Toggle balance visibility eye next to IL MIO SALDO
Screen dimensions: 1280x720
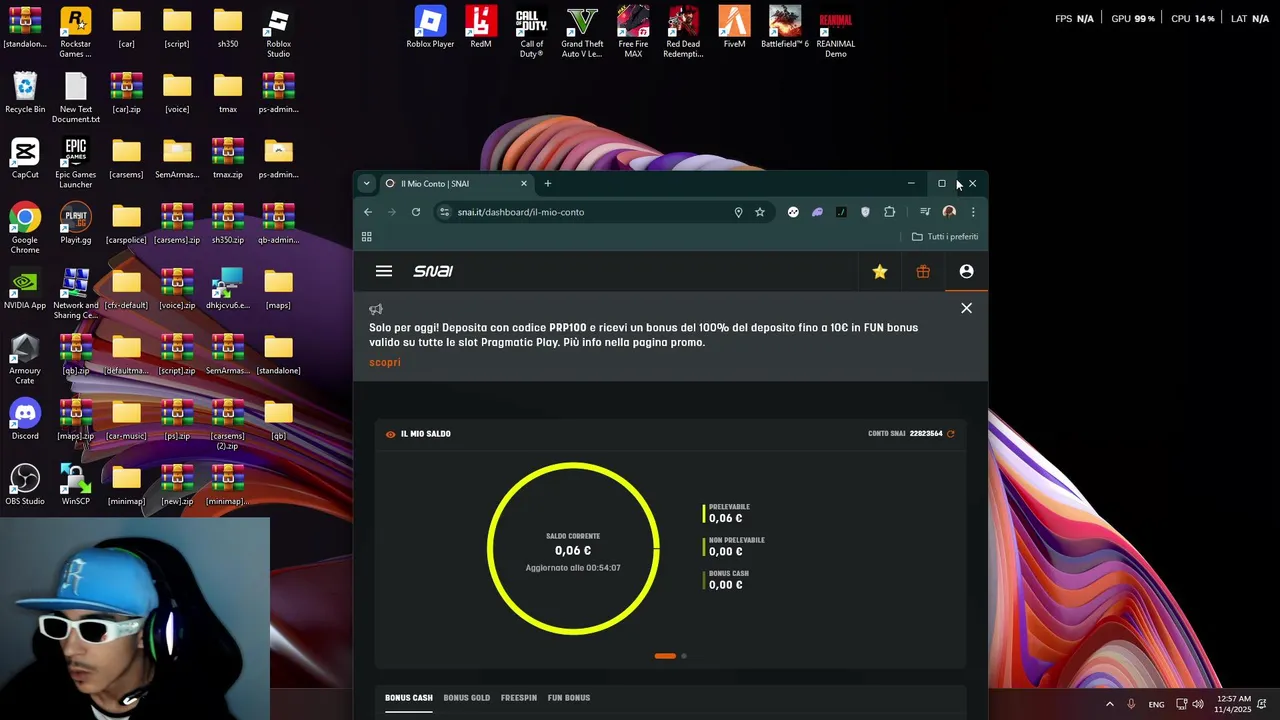tap(391, 434)
